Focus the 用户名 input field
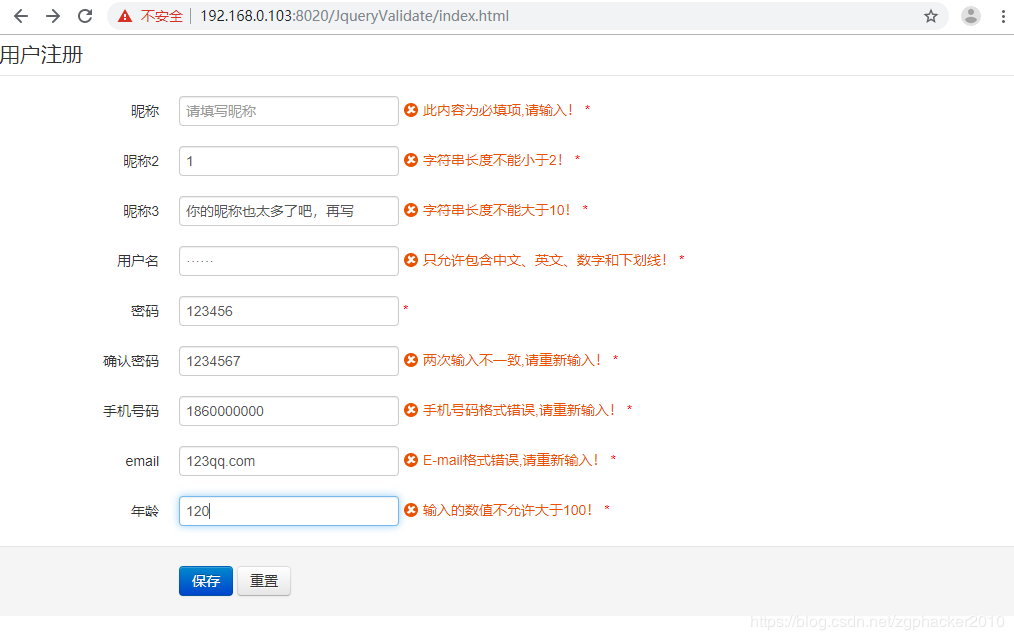The height and width of the screenshot is (640, 1014). [288, 261]
